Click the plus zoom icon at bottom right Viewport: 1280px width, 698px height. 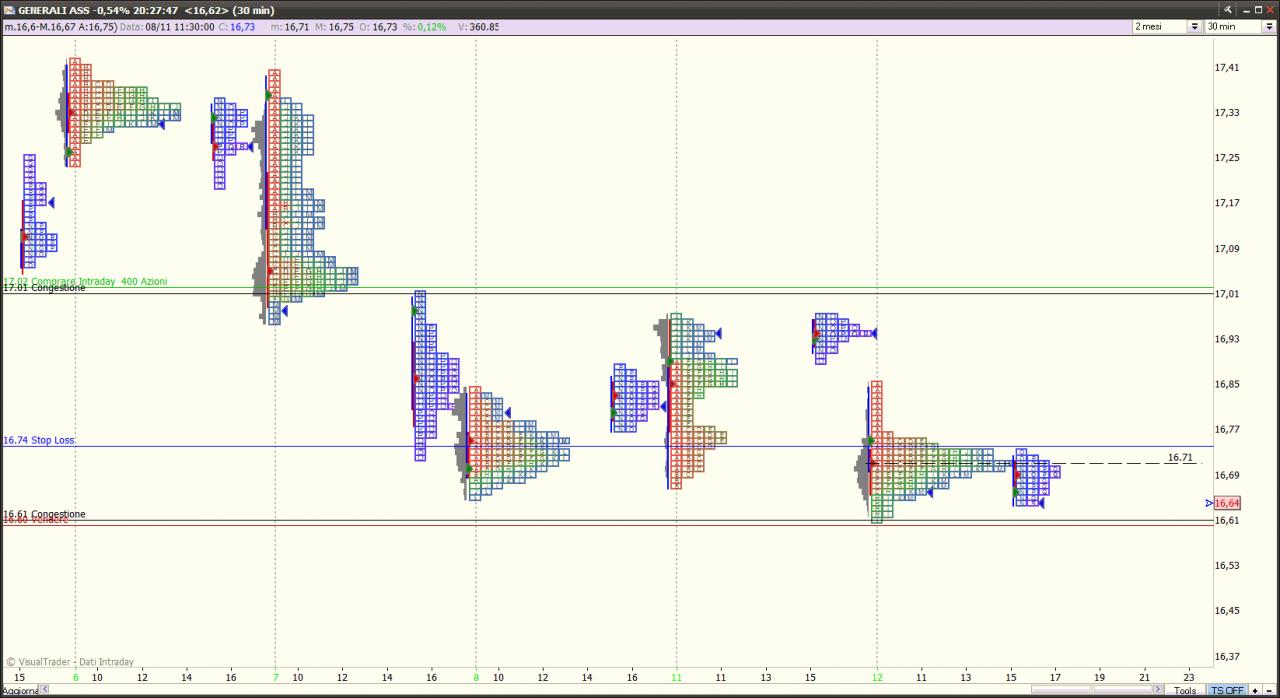click(1255, 690)
